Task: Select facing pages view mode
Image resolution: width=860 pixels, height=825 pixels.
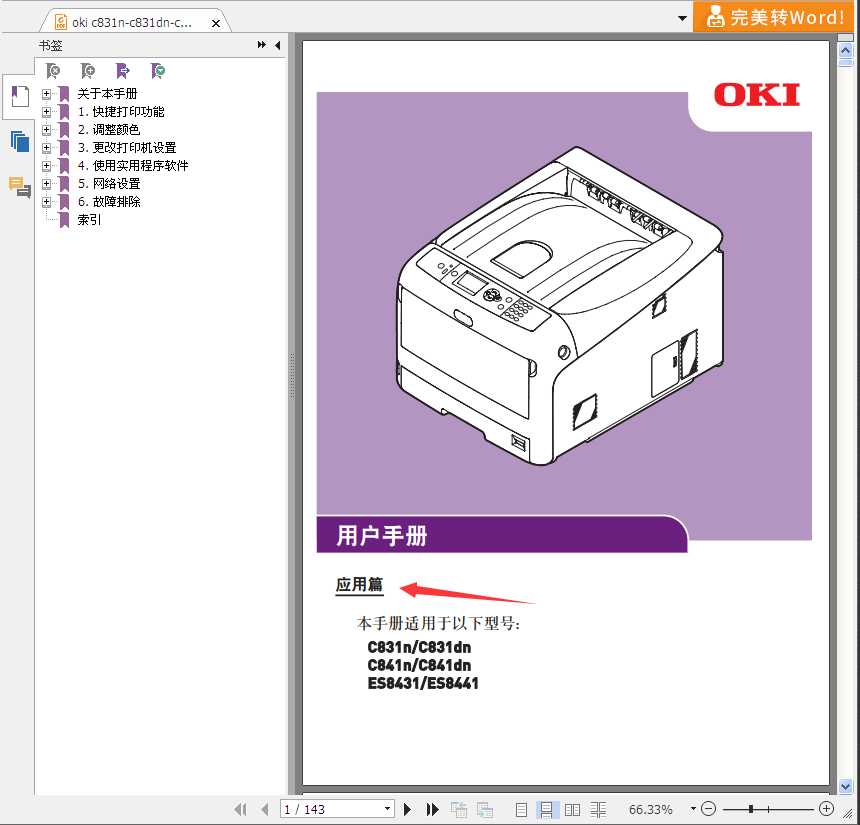Action: [x=572, y=809]
